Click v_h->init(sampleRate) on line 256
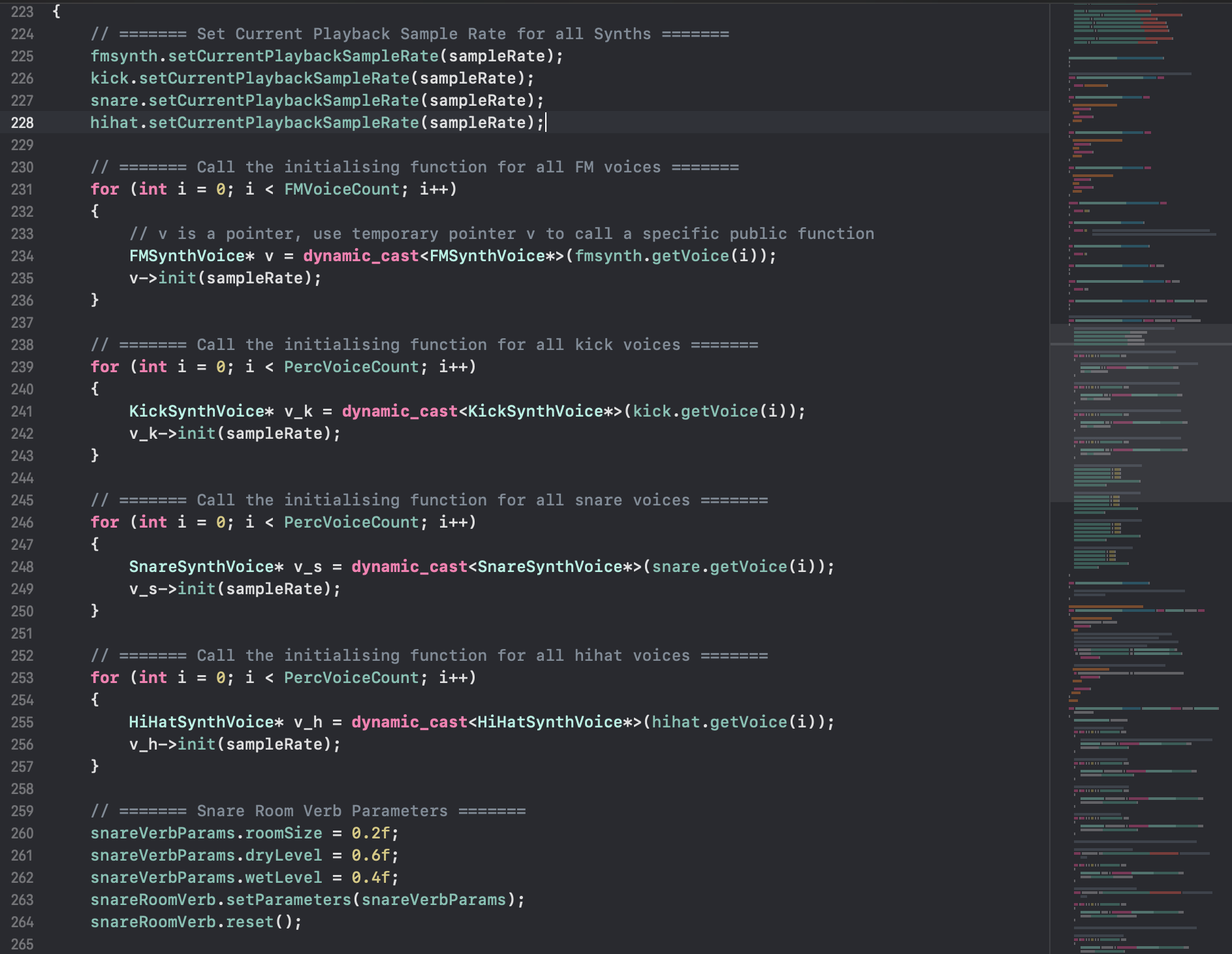Image resolution: width=1232 pixels, height=954 pixels. pos(235,744)
